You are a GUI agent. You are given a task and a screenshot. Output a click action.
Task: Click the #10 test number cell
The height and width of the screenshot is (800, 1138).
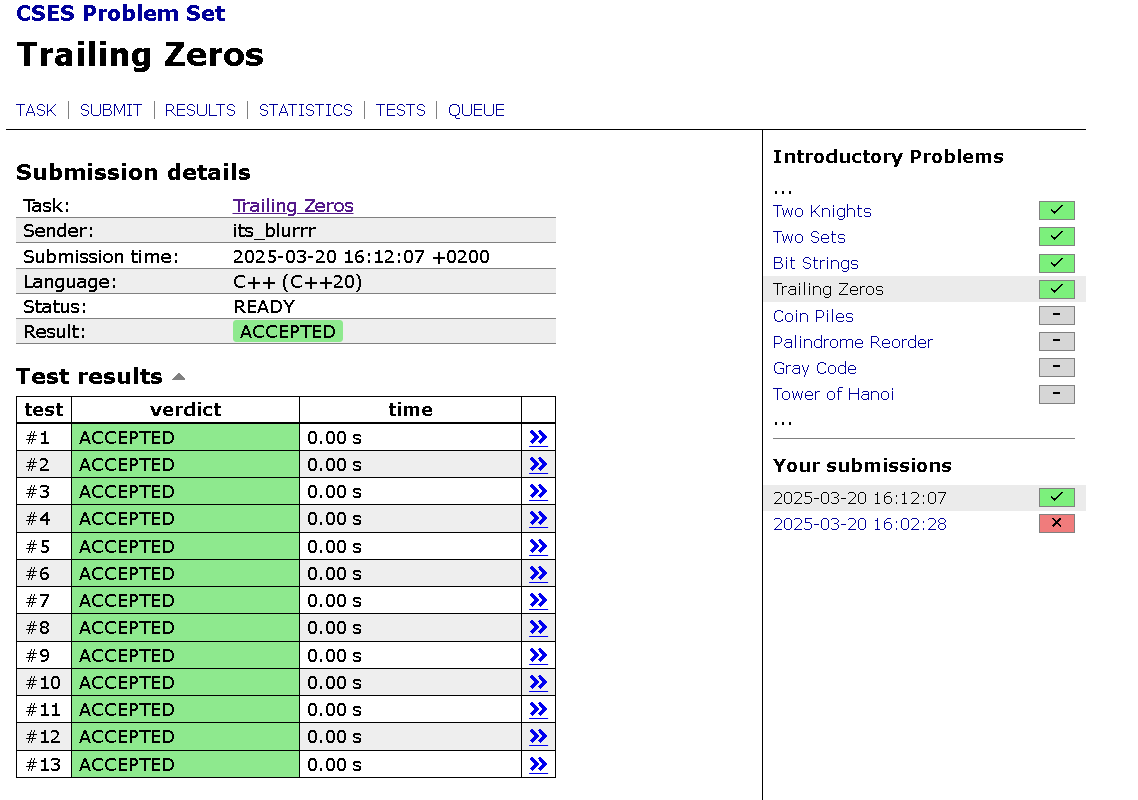click(x=44, y=682)
